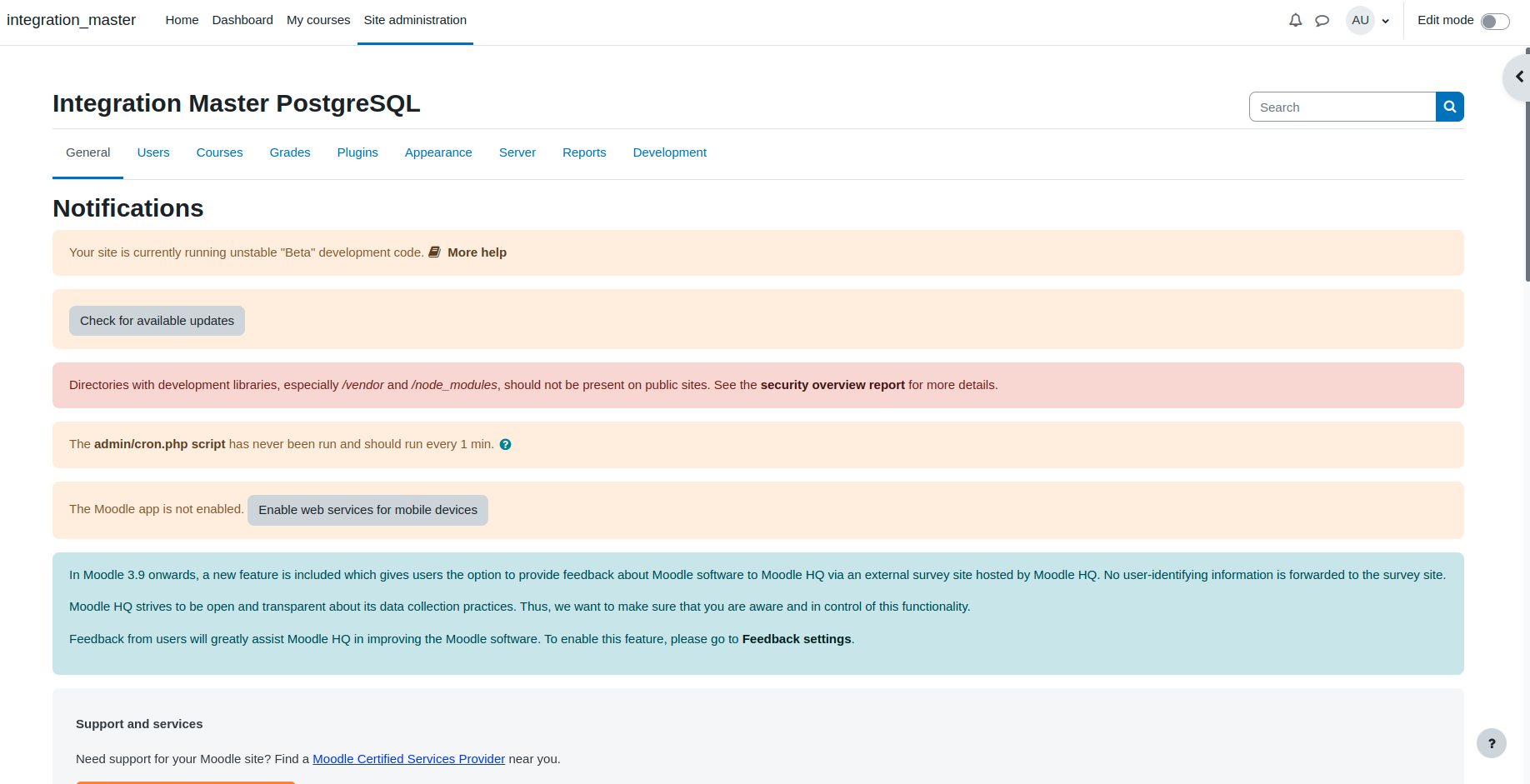Go to Home in top navigation

coord(182,20)
